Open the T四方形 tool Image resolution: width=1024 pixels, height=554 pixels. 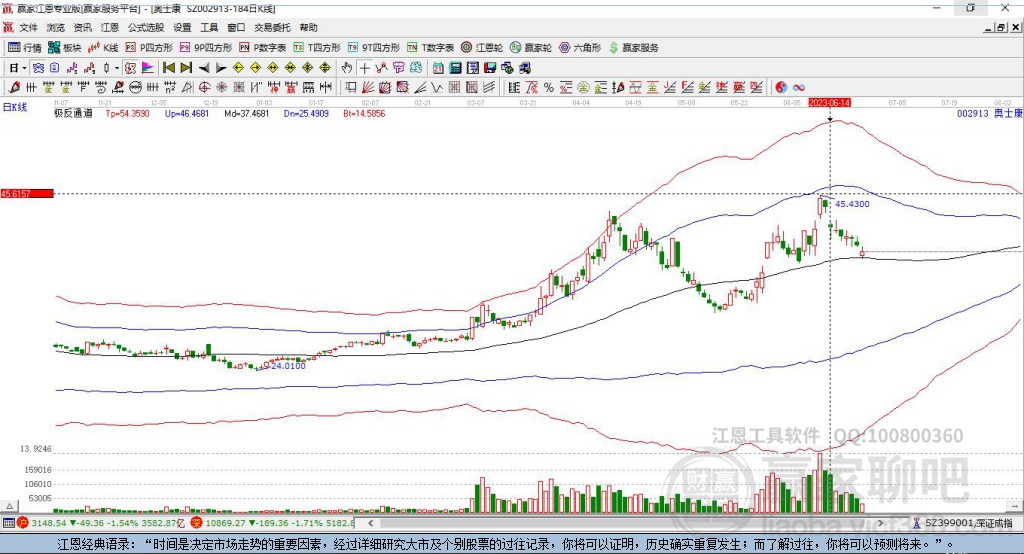pyautogui.click(x=317, y=48)
